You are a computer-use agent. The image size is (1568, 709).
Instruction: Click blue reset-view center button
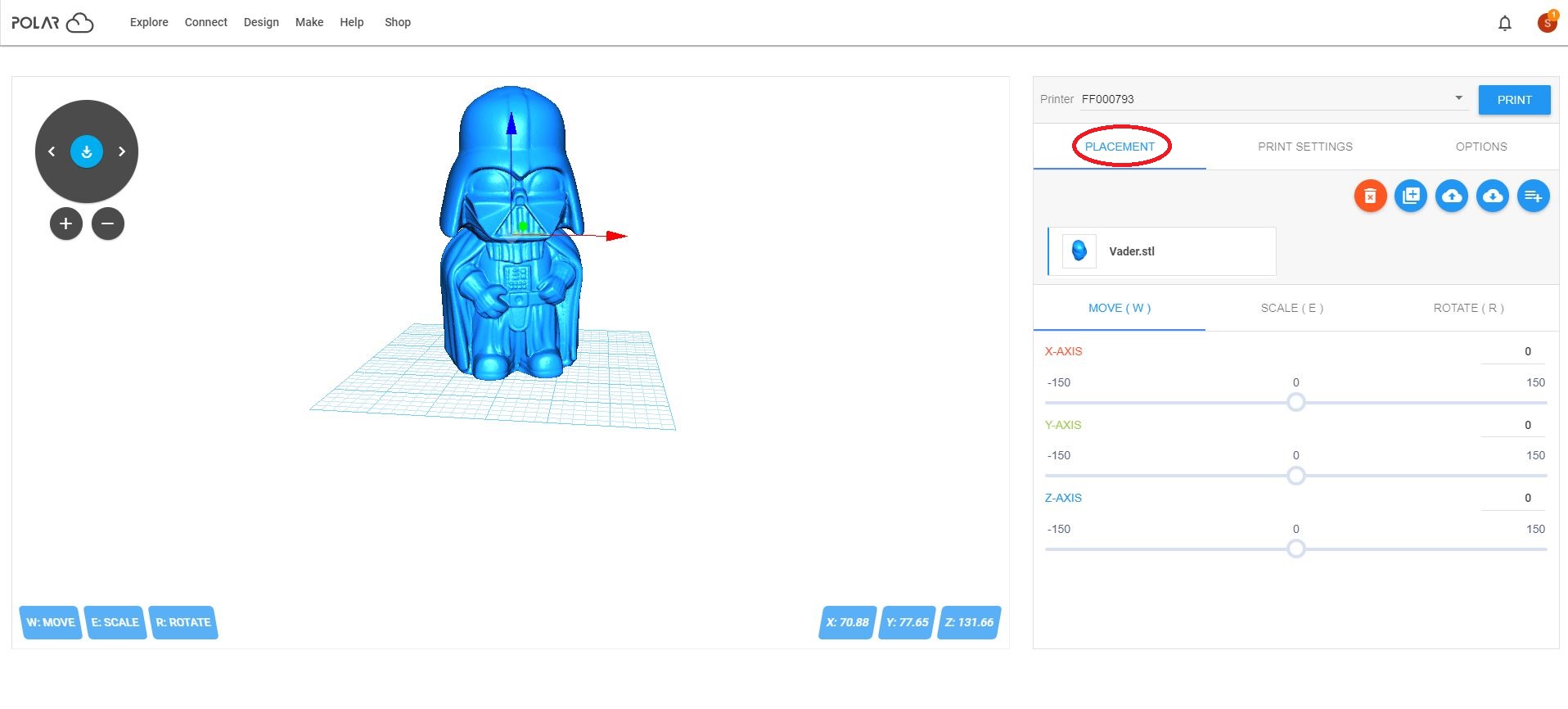(87, 151)
